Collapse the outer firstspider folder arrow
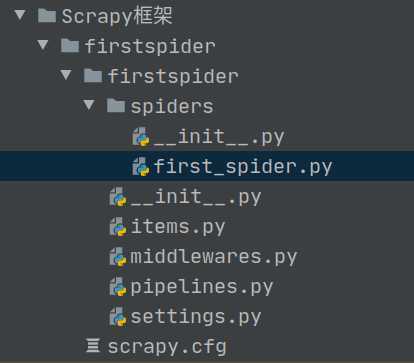 43,45
